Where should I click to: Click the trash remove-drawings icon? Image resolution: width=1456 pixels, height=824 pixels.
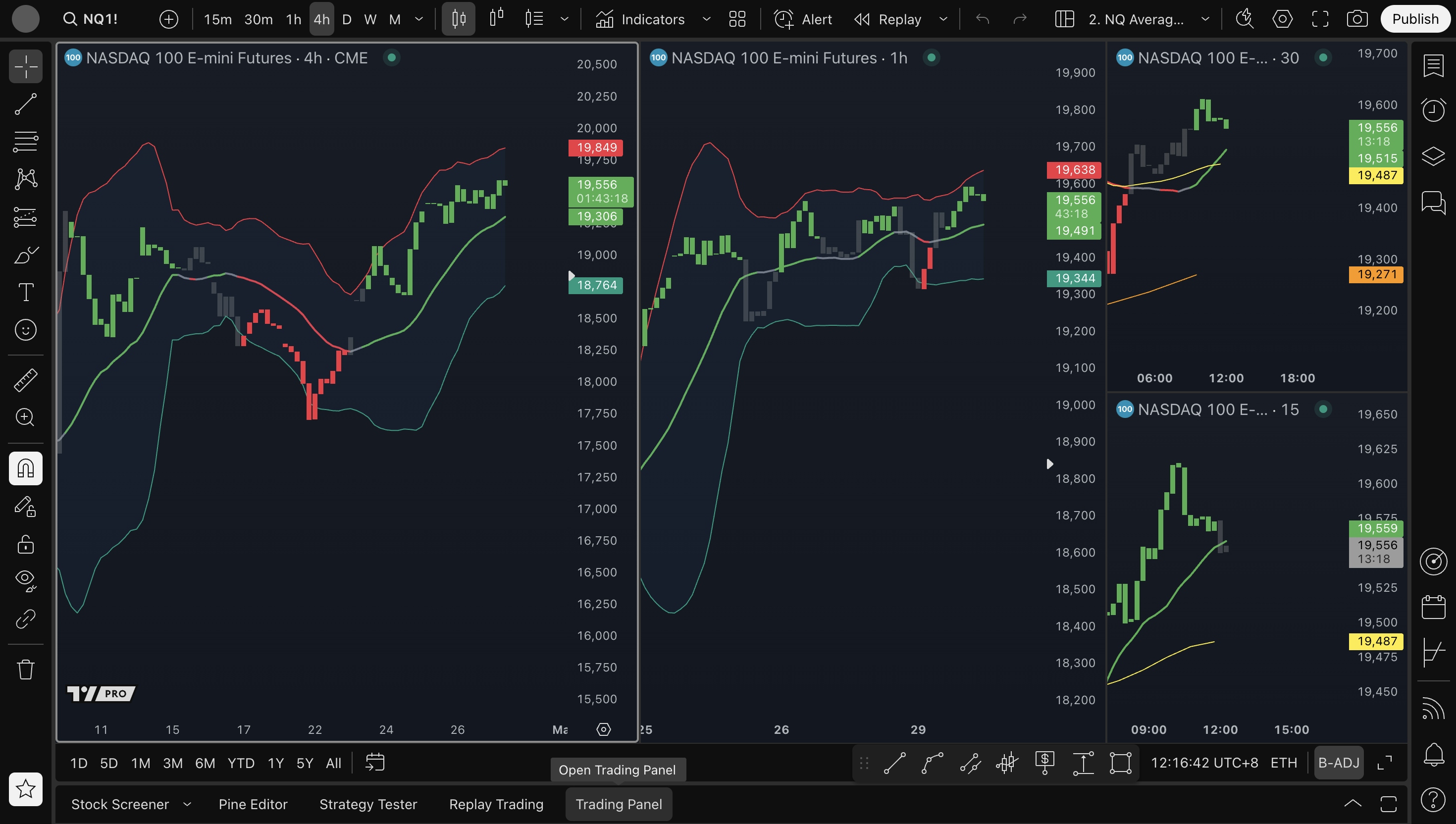[x=25, y=669]
